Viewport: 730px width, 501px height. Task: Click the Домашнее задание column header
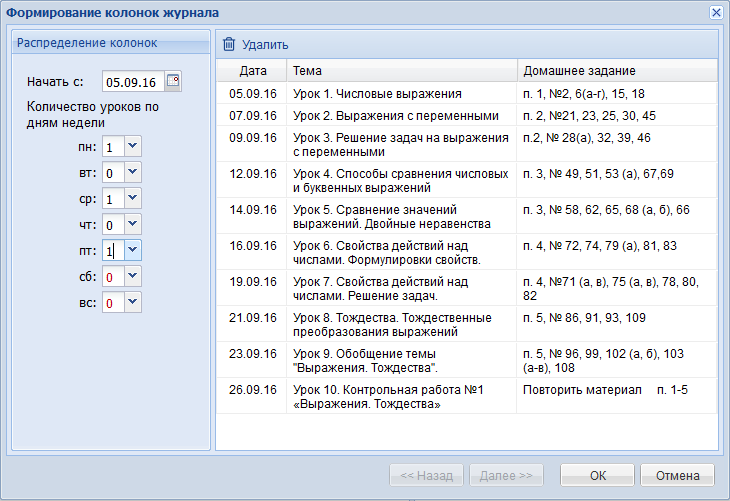[x=616, y=71]
